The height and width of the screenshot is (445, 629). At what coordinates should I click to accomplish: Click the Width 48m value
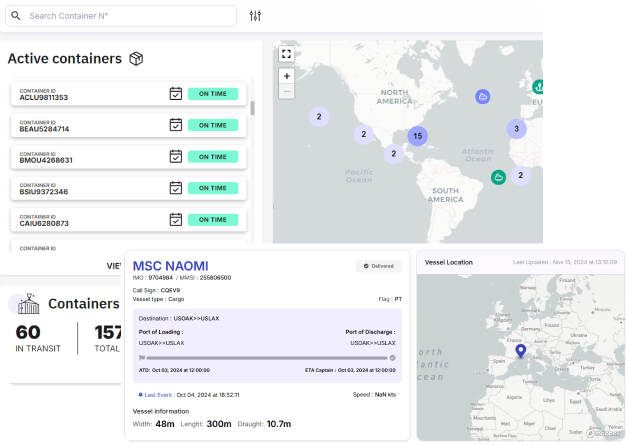tap(165, 424)
